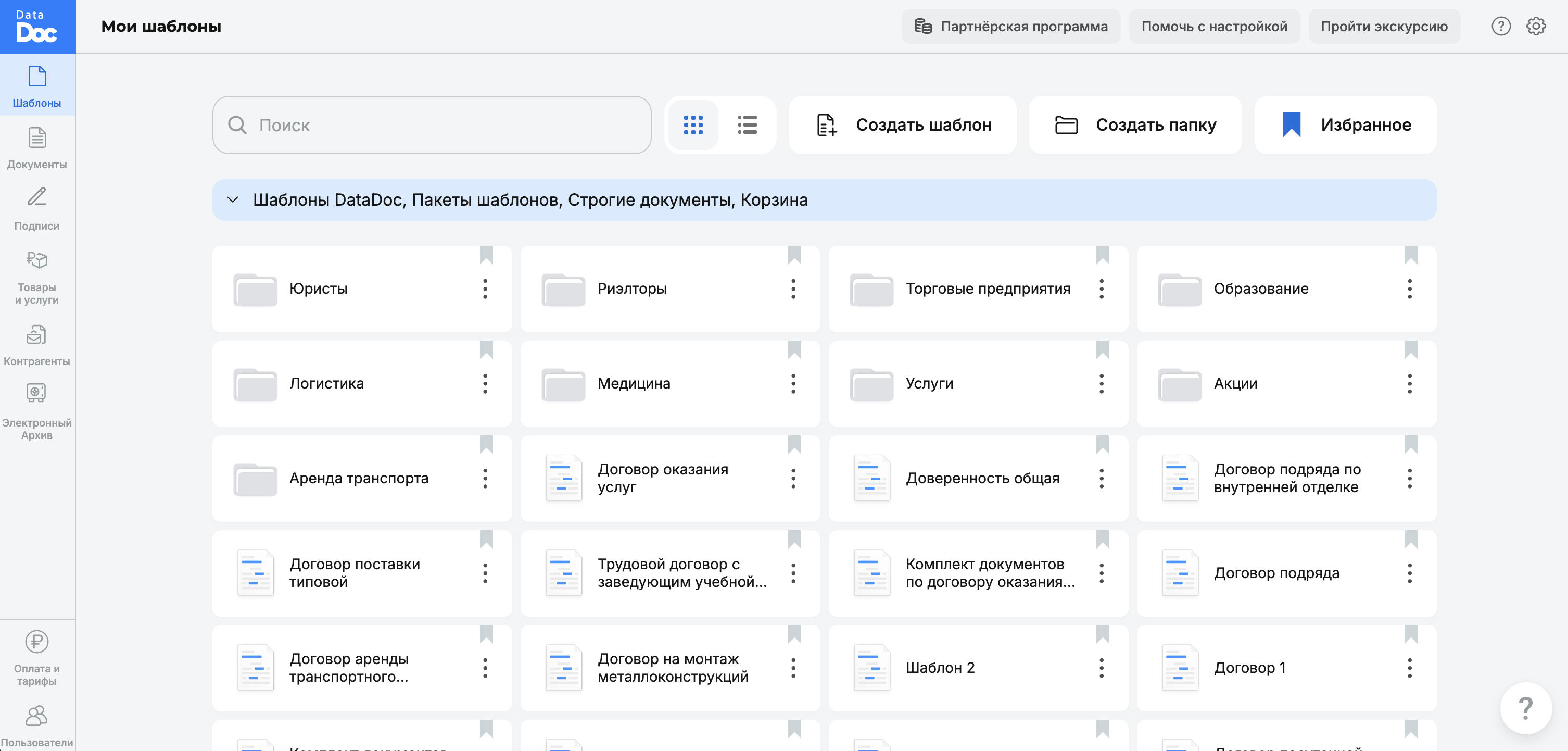The width and height of the screenshot is (1568, 751).
Task: Select Мои шаблоны page title
Action: [x=161, y=26]
